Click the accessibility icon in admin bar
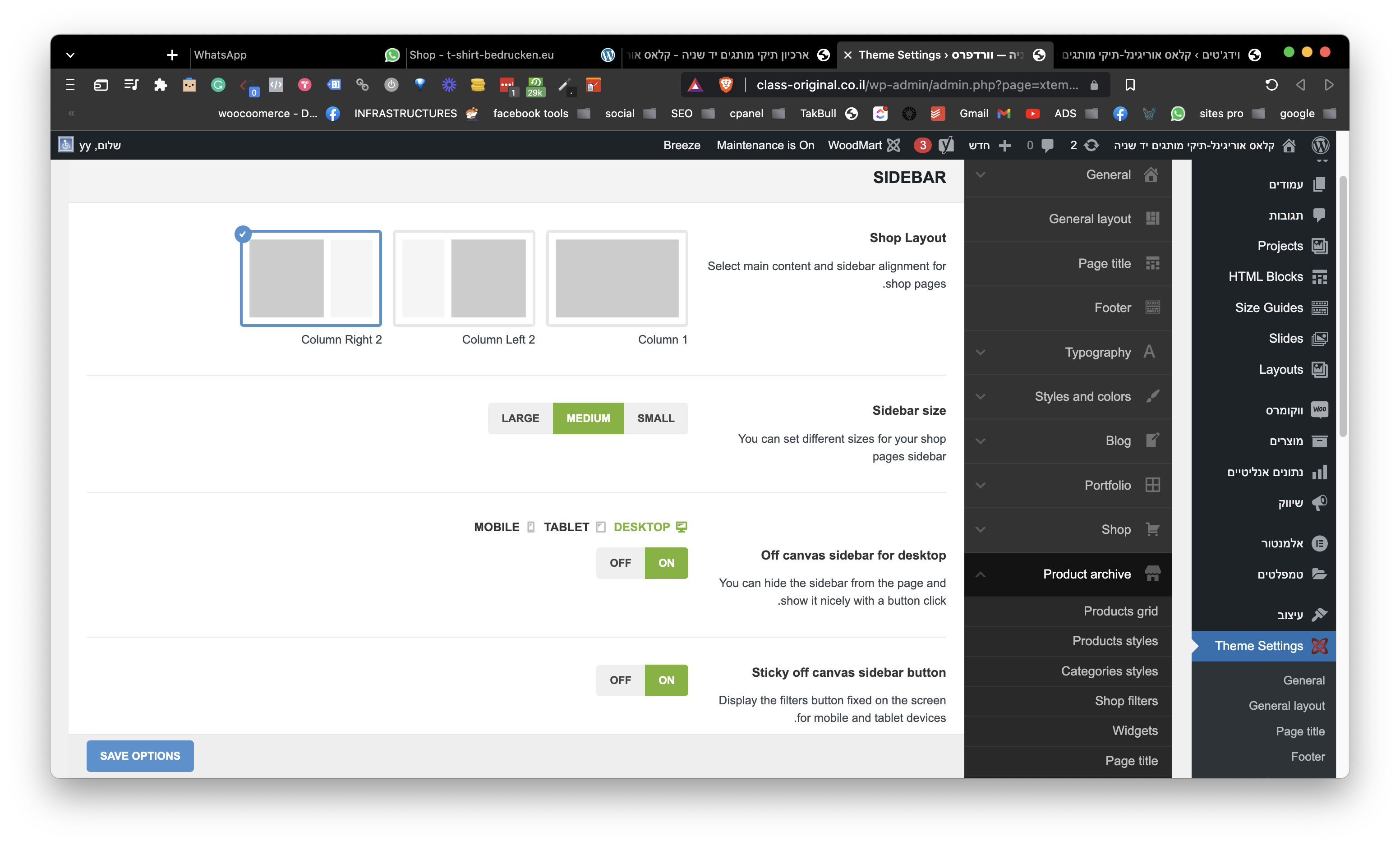1400x845 pixels. coord(66,145)
